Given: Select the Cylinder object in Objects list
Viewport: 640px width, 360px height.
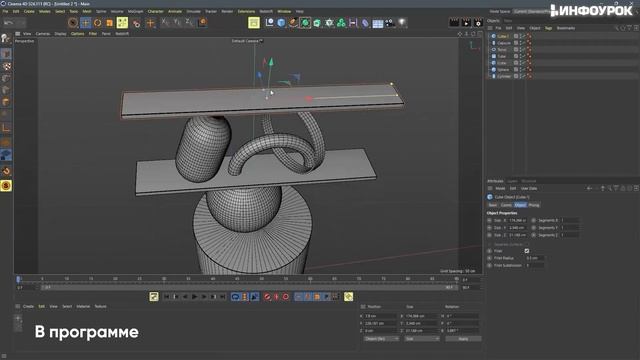Looking at the screenshot, I should (x=504, y=76).
